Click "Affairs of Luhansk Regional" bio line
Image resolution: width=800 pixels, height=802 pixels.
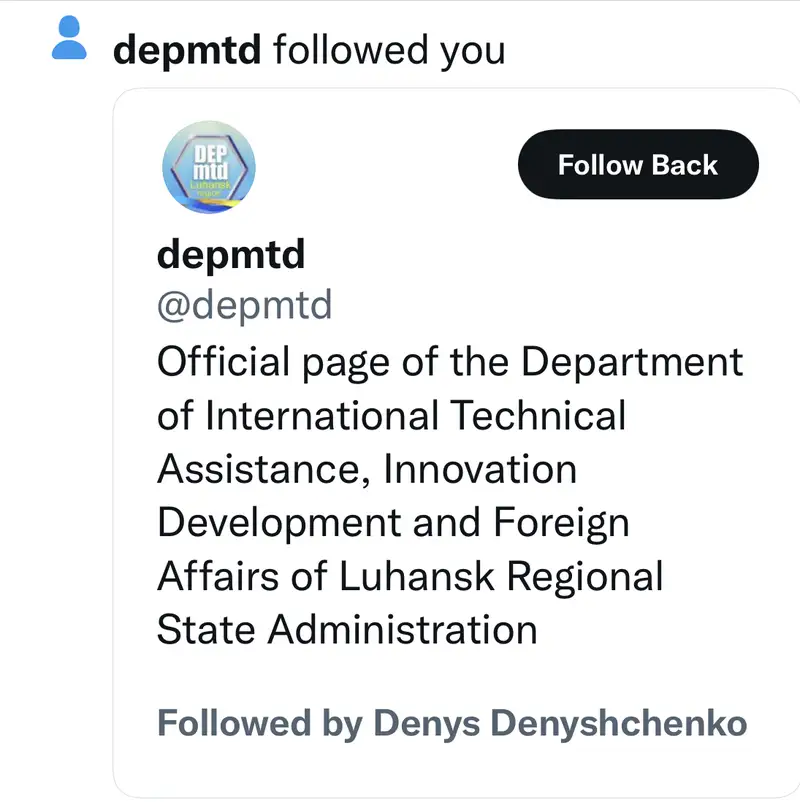pos(410,577)
